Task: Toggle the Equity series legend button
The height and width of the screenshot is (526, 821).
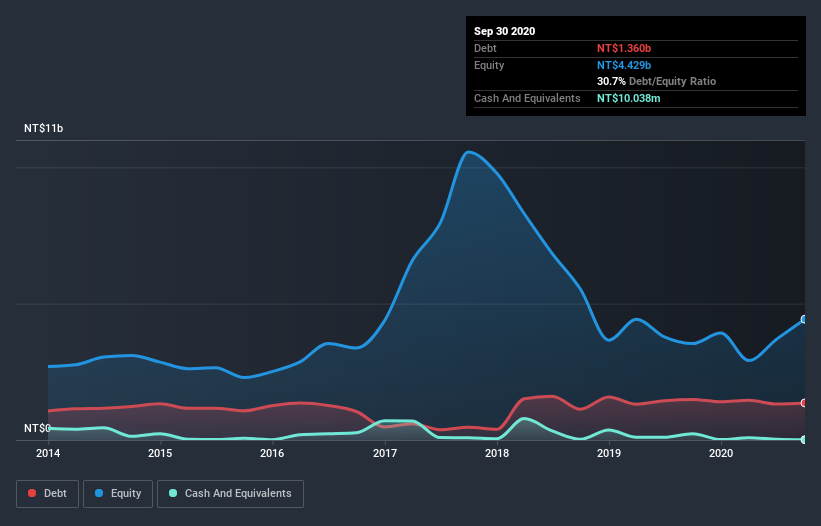Action: (x=118, y=494)
